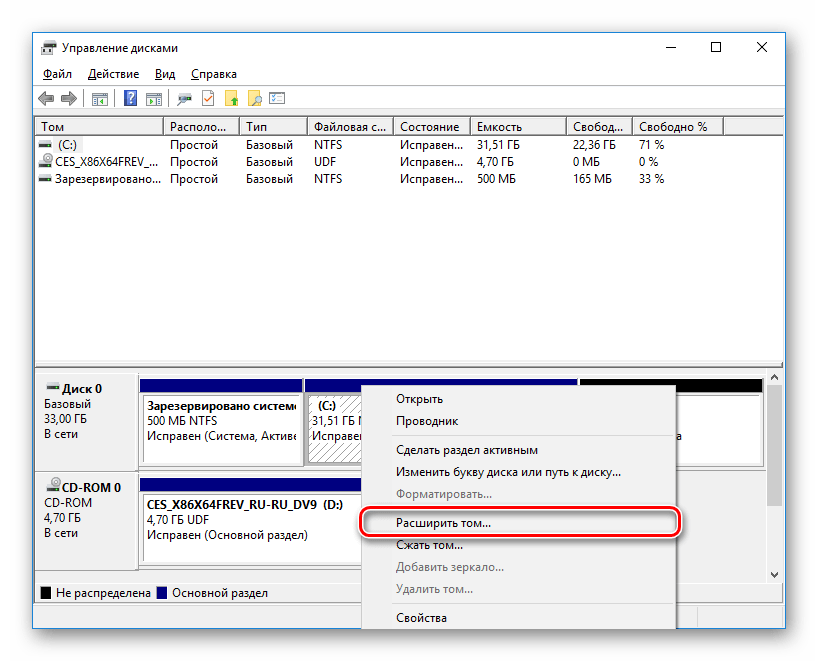Open help via the question mark toolbar icon
Image resolution: width=818 pixels, height=661 pixels.
[x=129, y=98]
